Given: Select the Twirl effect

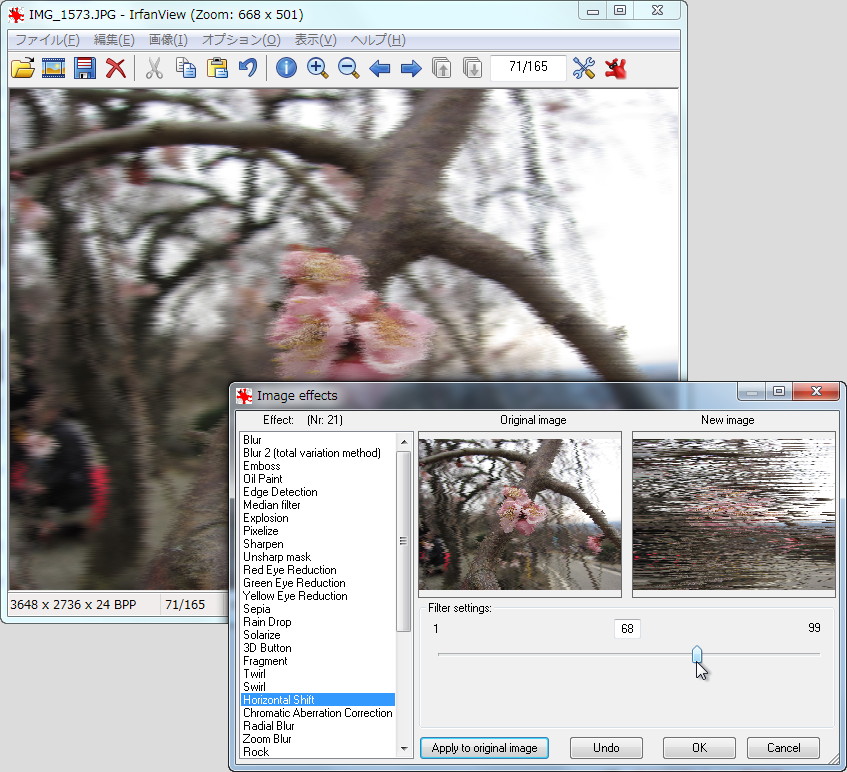Looking at the screenshot, I should tap(254, 674).
